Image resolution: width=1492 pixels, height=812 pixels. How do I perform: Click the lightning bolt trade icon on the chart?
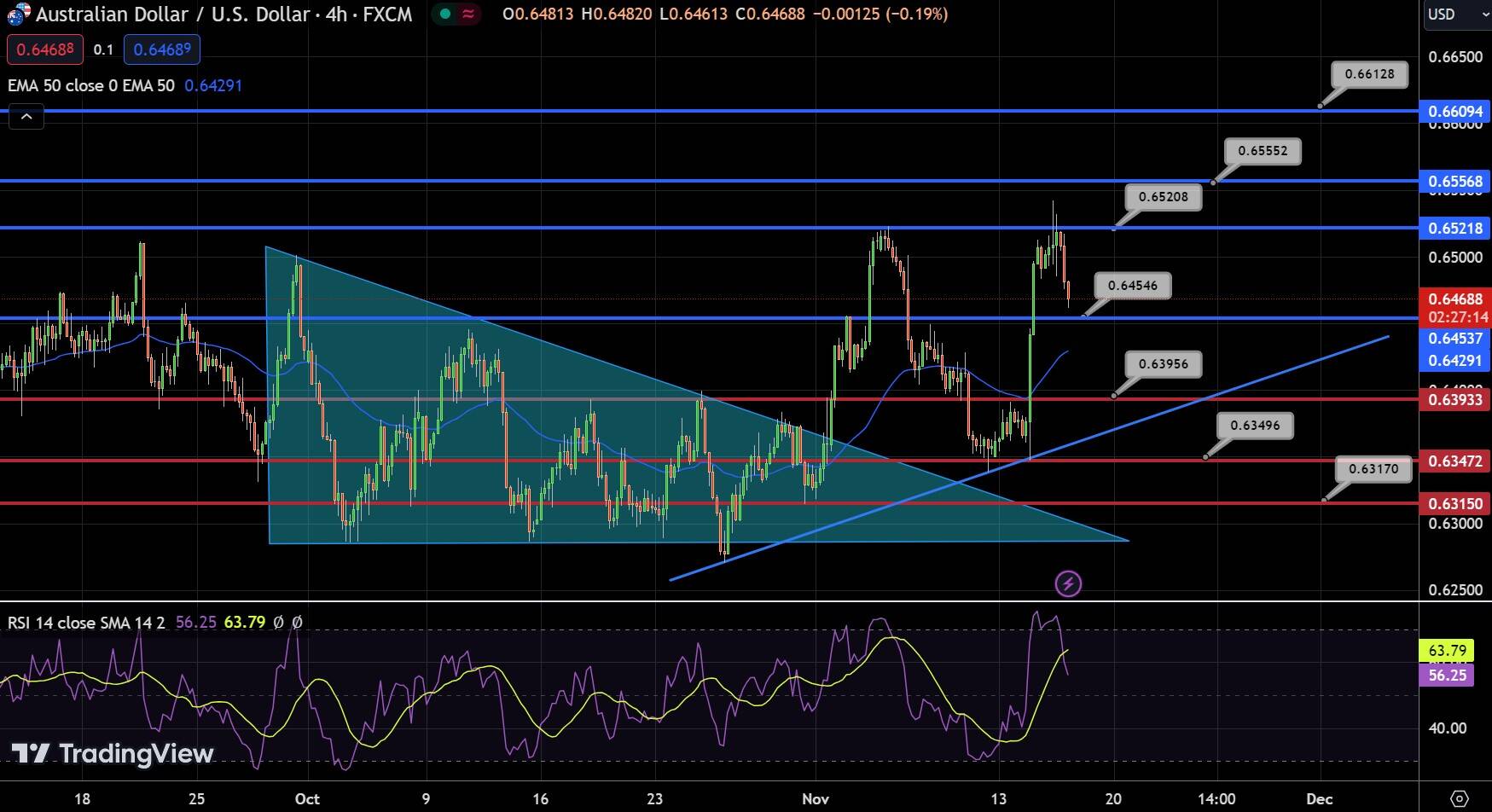1069,583
